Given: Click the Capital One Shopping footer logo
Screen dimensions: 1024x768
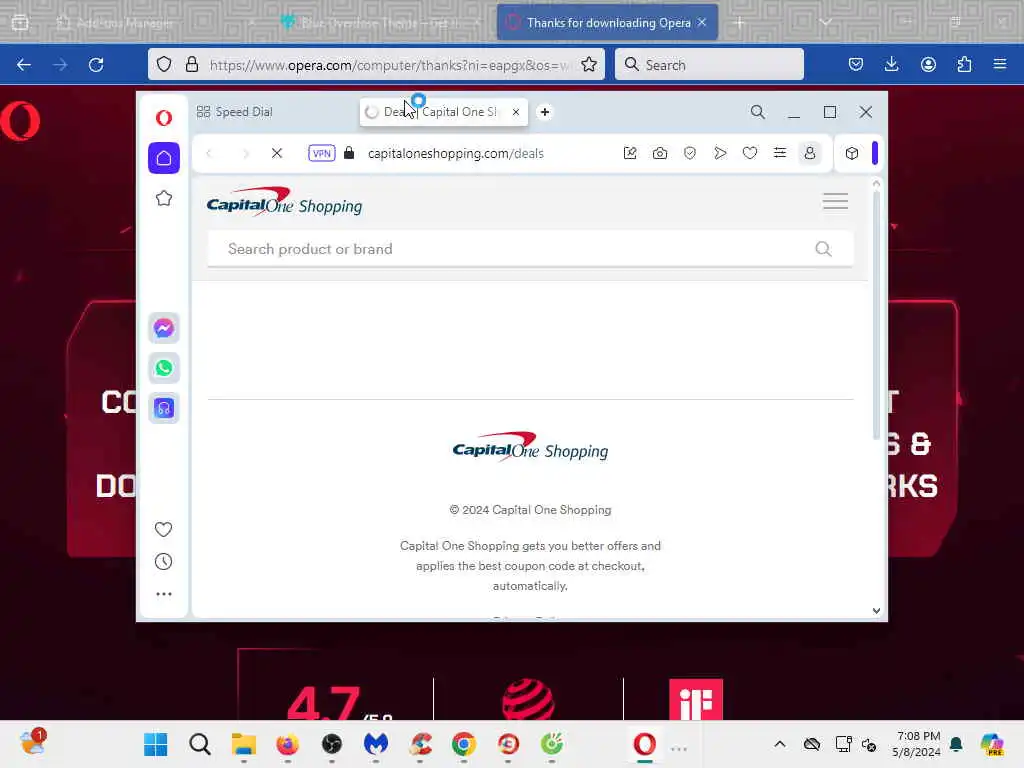Looking at the screenshot, I should click(x=530, y=447).
